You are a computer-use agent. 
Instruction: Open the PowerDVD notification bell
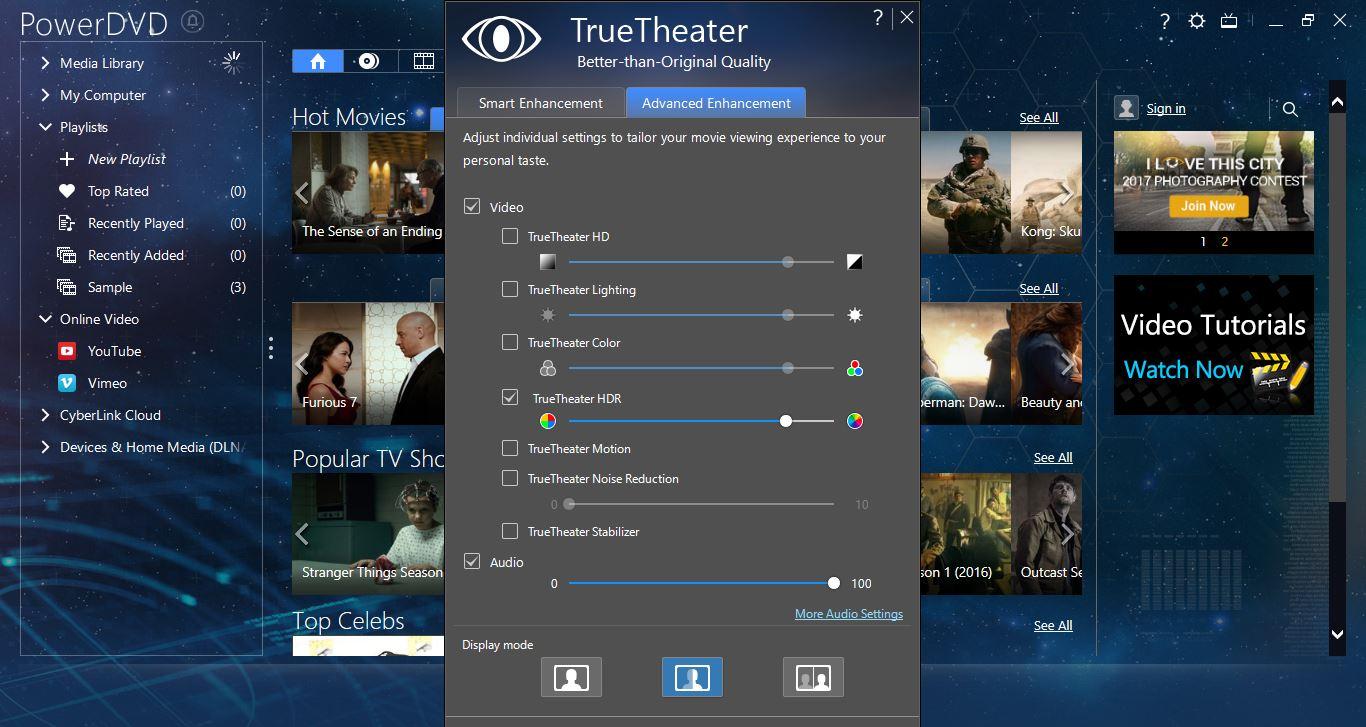click(x=193, y=22)
